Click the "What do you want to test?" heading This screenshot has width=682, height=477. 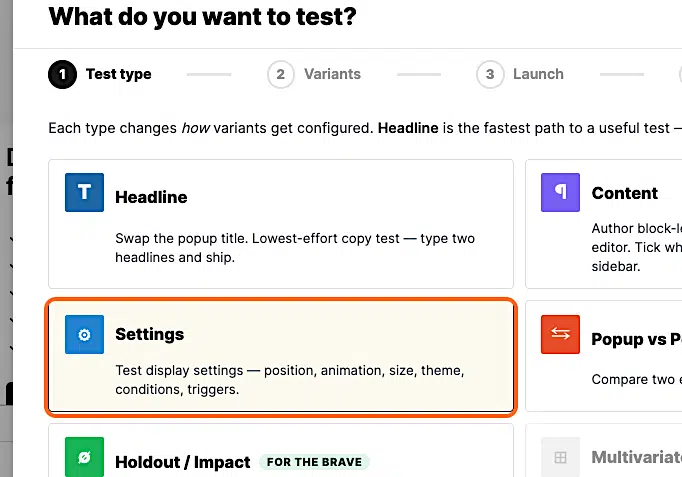coord(202,17)
